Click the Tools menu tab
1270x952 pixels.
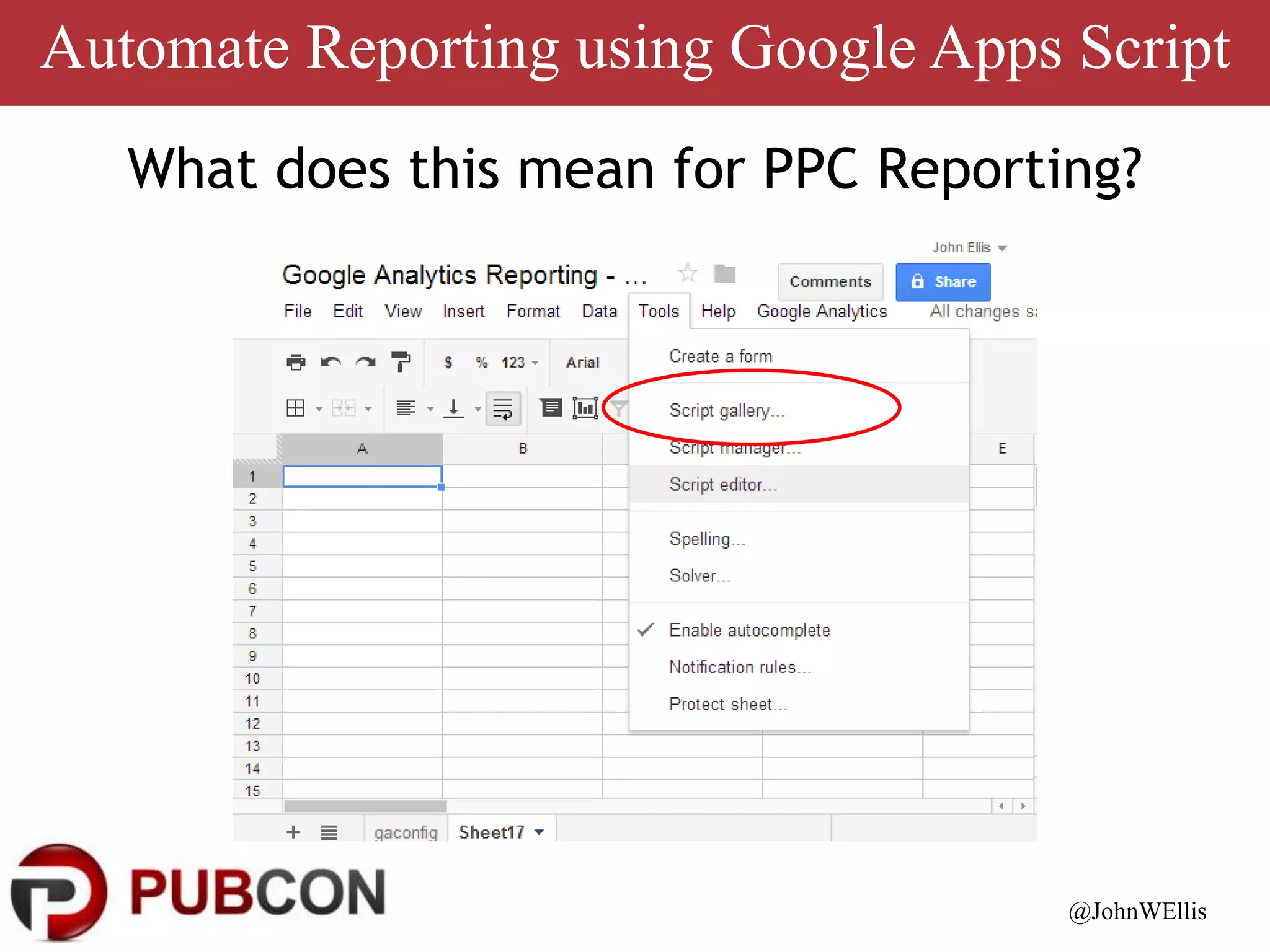(659, 311)
